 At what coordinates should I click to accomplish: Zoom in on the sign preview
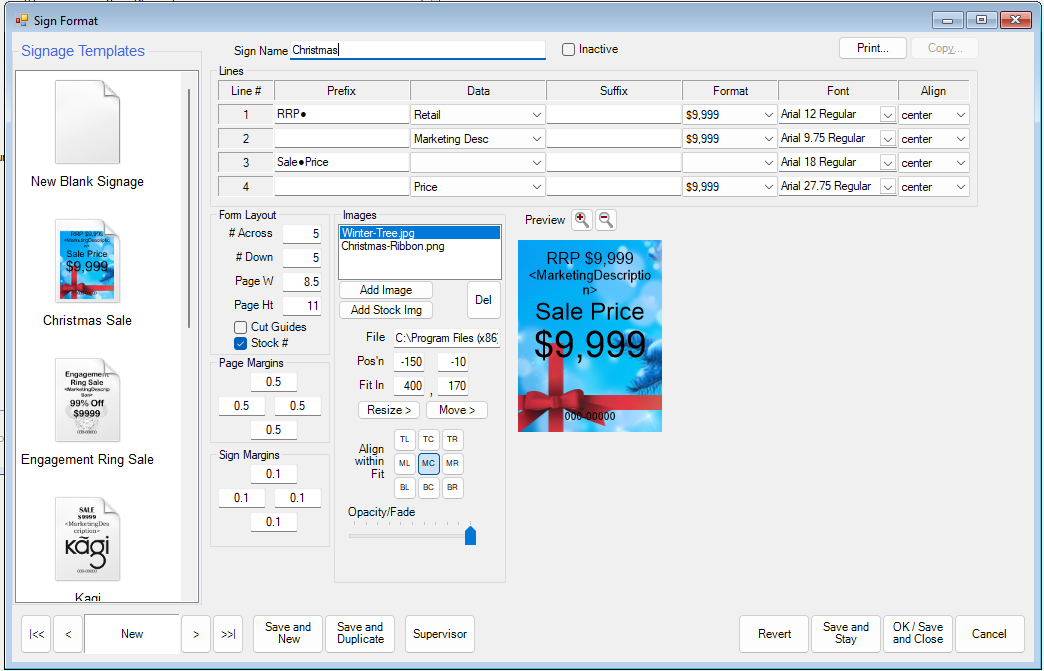pyautogui.click(x=583, y=219)
